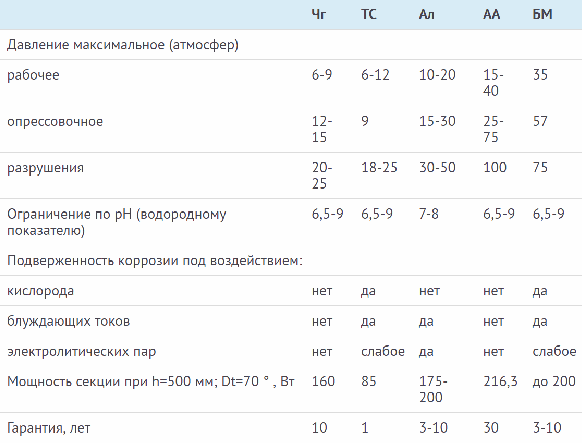Select the электролитических пар row label
The image size is (582, 443).
(x=82, y=352)
